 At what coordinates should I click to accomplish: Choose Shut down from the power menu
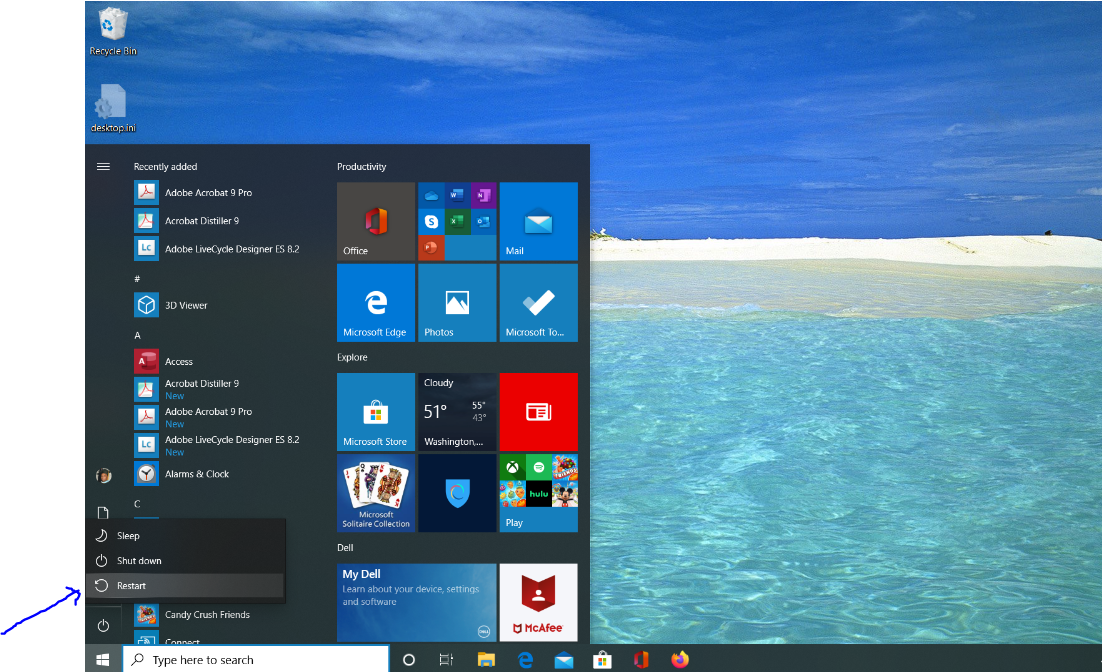(x=186, y=561)
